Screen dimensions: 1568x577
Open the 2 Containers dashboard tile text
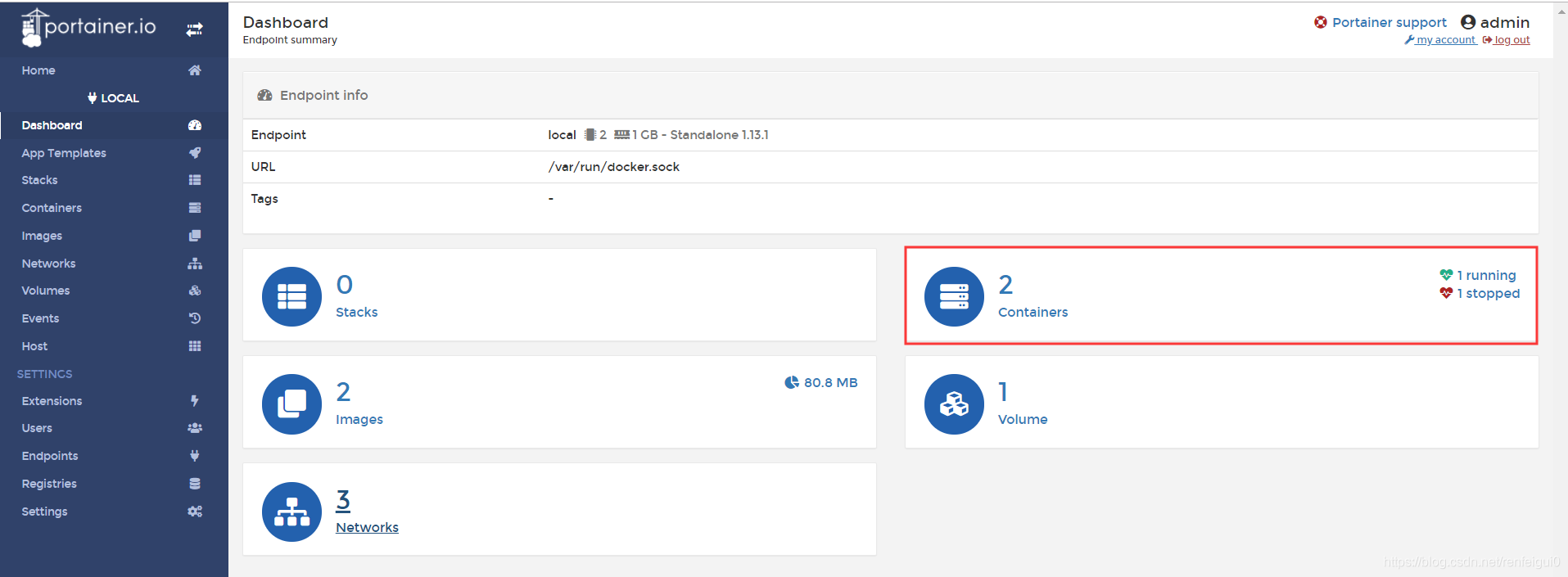click(x=1033, y=296)
